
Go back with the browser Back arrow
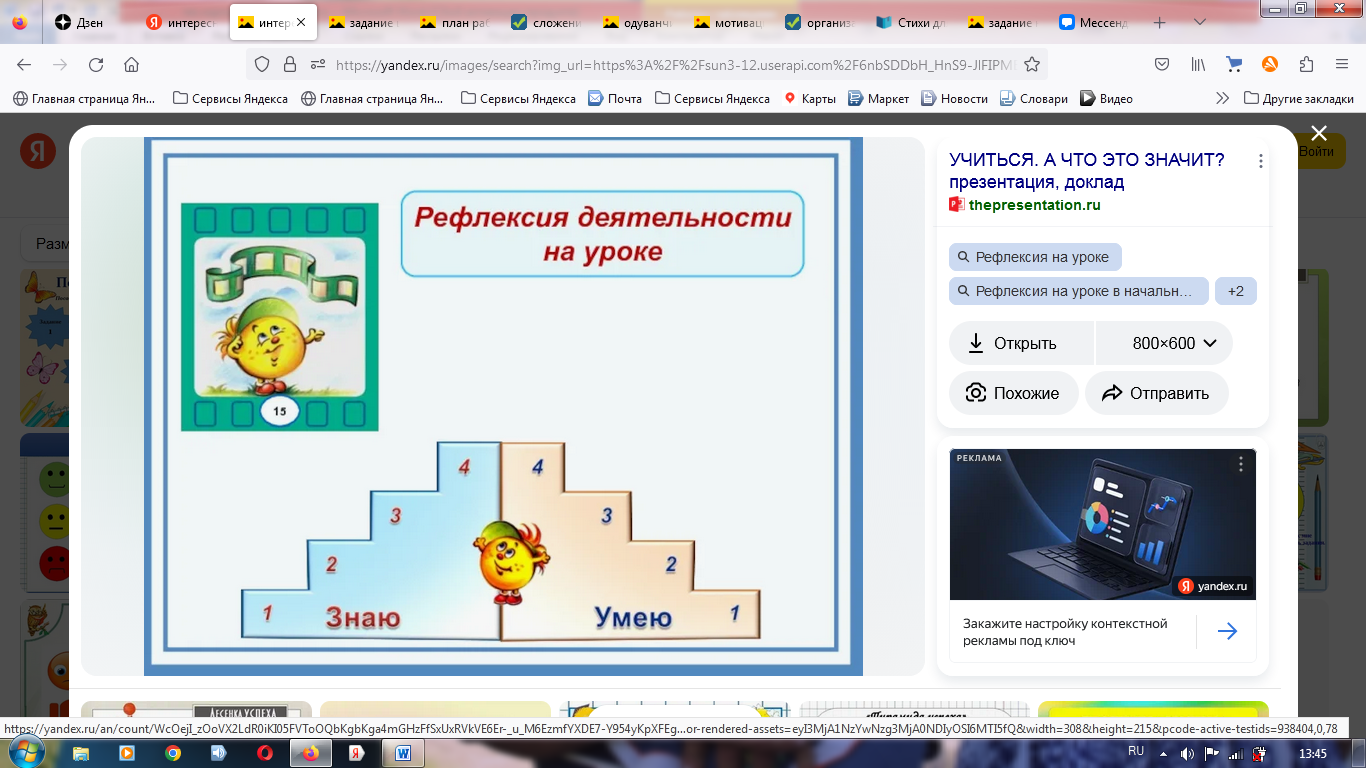coord(24,64)
